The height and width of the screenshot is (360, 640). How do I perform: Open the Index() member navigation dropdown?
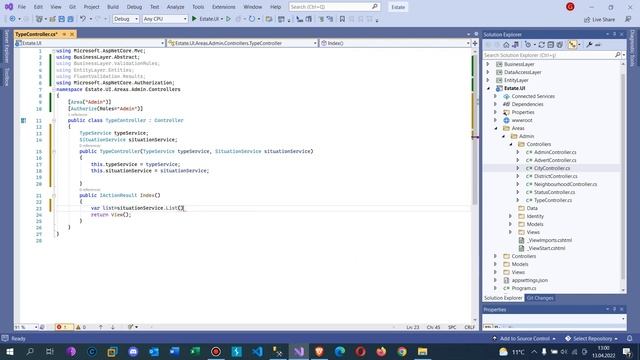395,43
